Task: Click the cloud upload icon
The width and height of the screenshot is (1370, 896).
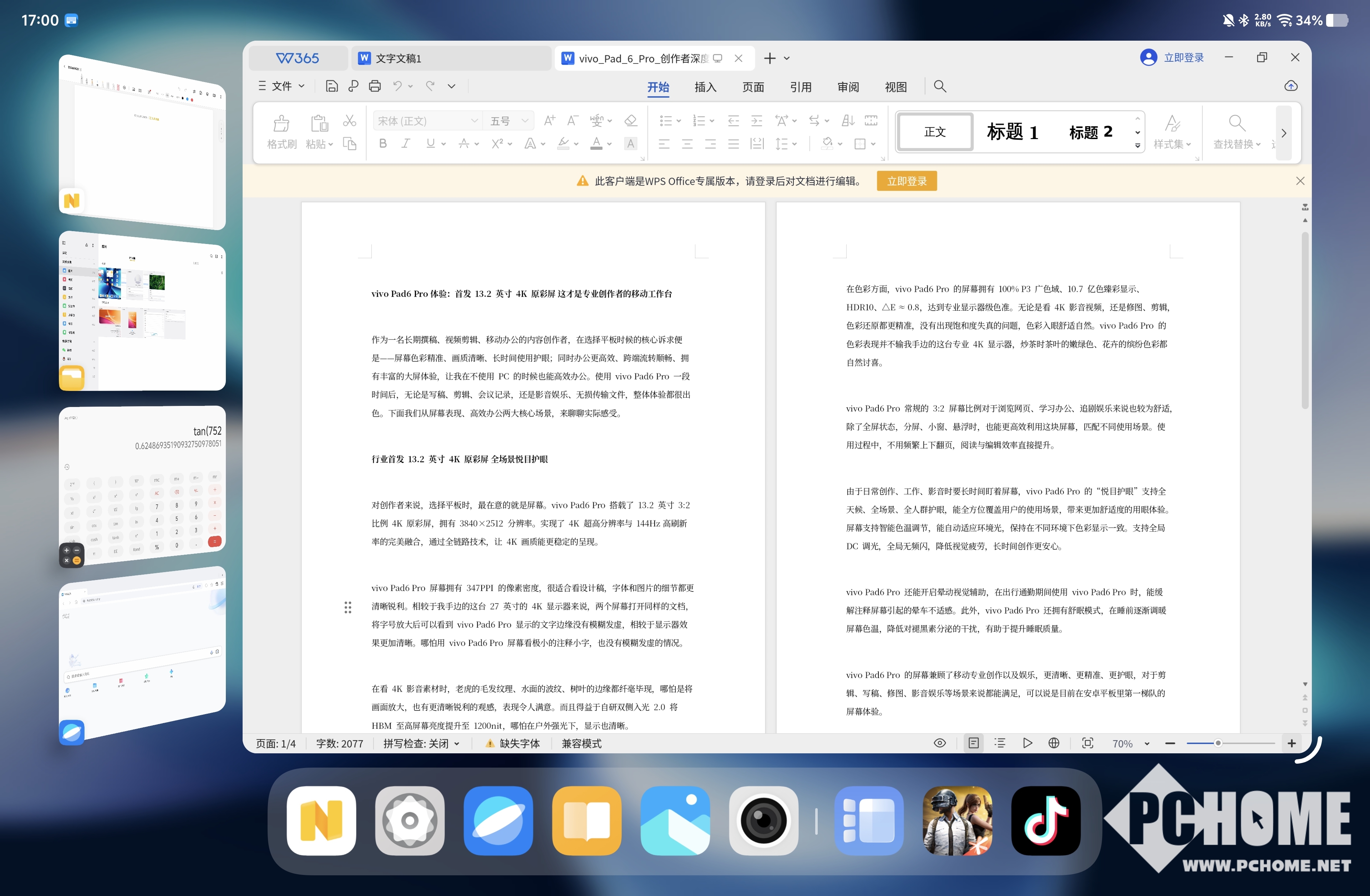Action: pyautogui.click(x=1290, y=86)
